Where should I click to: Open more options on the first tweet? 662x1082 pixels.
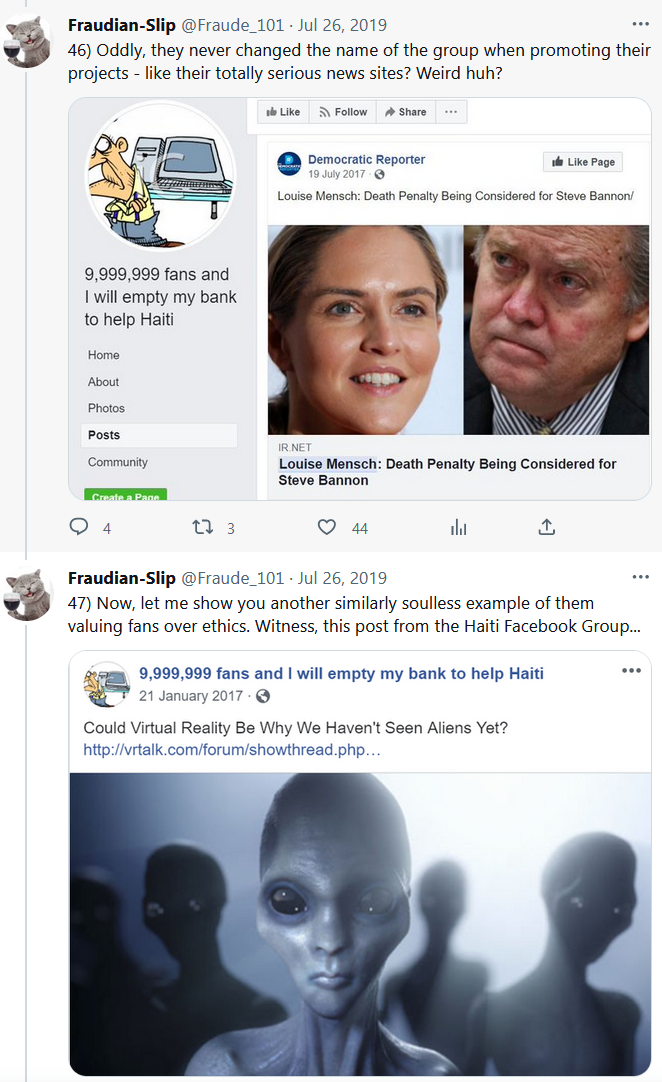[x=640, y=24]
